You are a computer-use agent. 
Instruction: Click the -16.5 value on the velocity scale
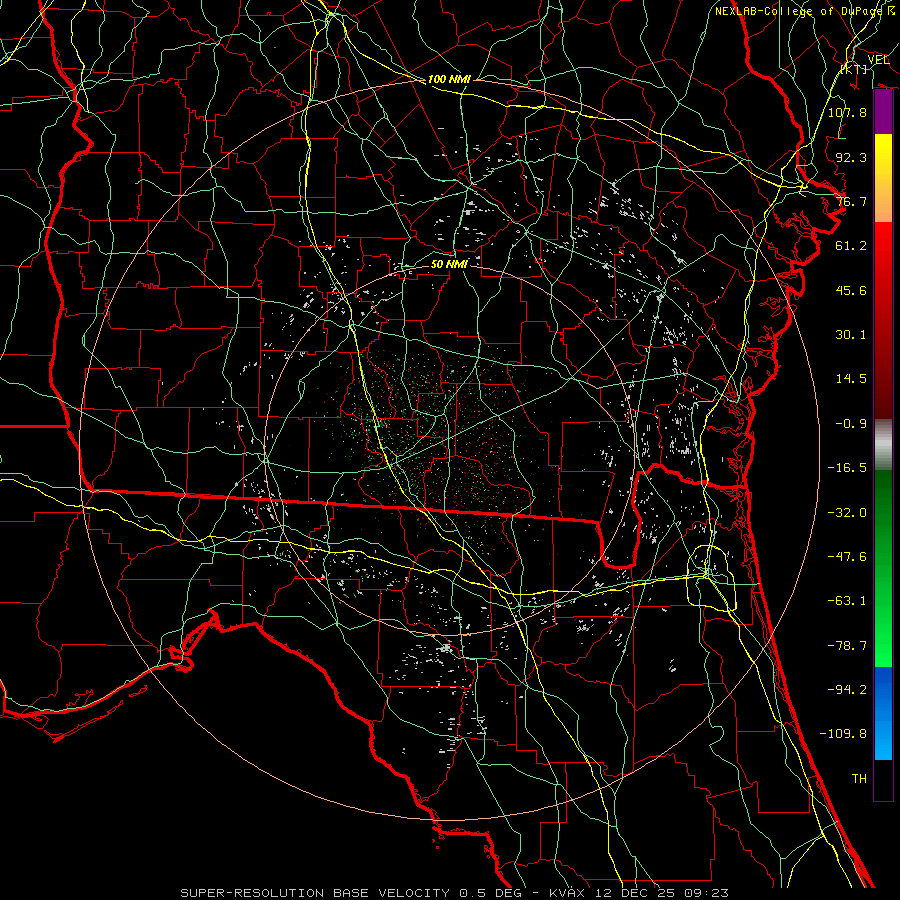click(x=847, y=468)
